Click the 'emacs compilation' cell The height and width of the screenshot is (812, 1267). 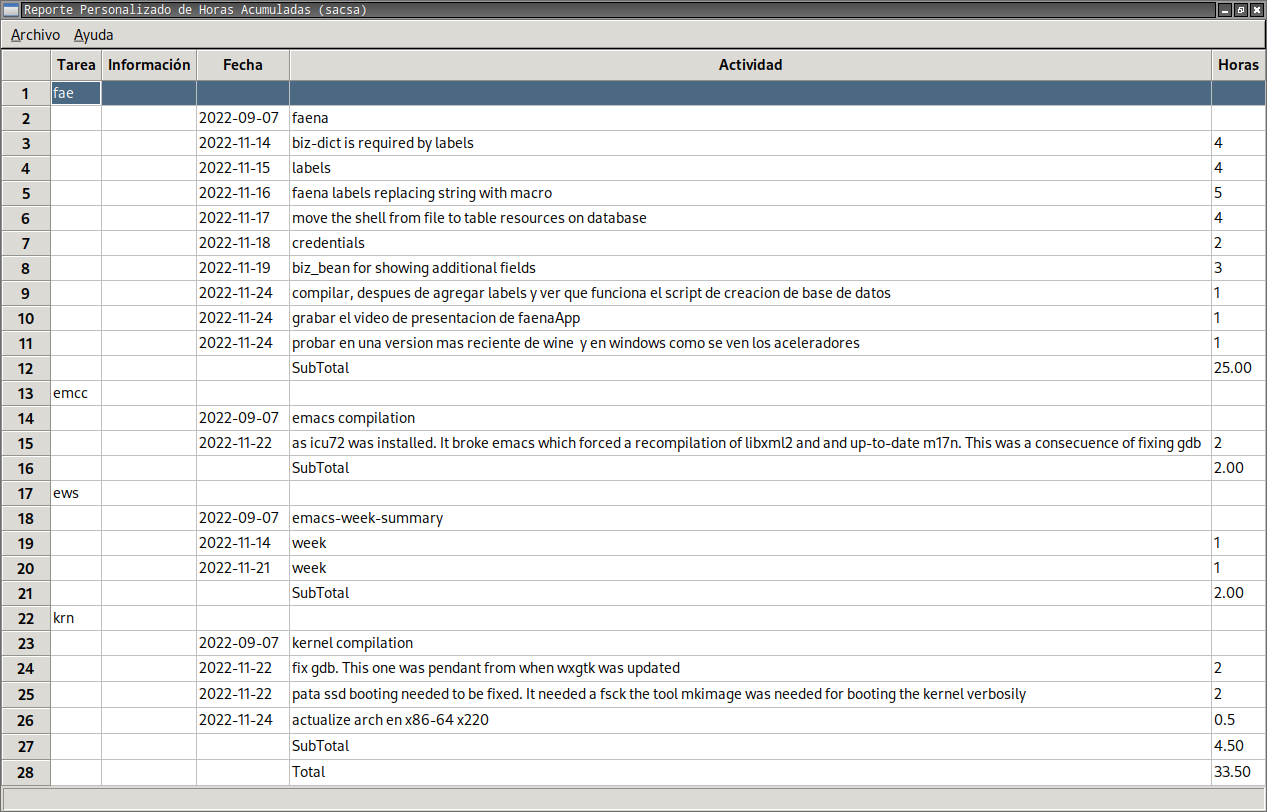click(750, 418)
